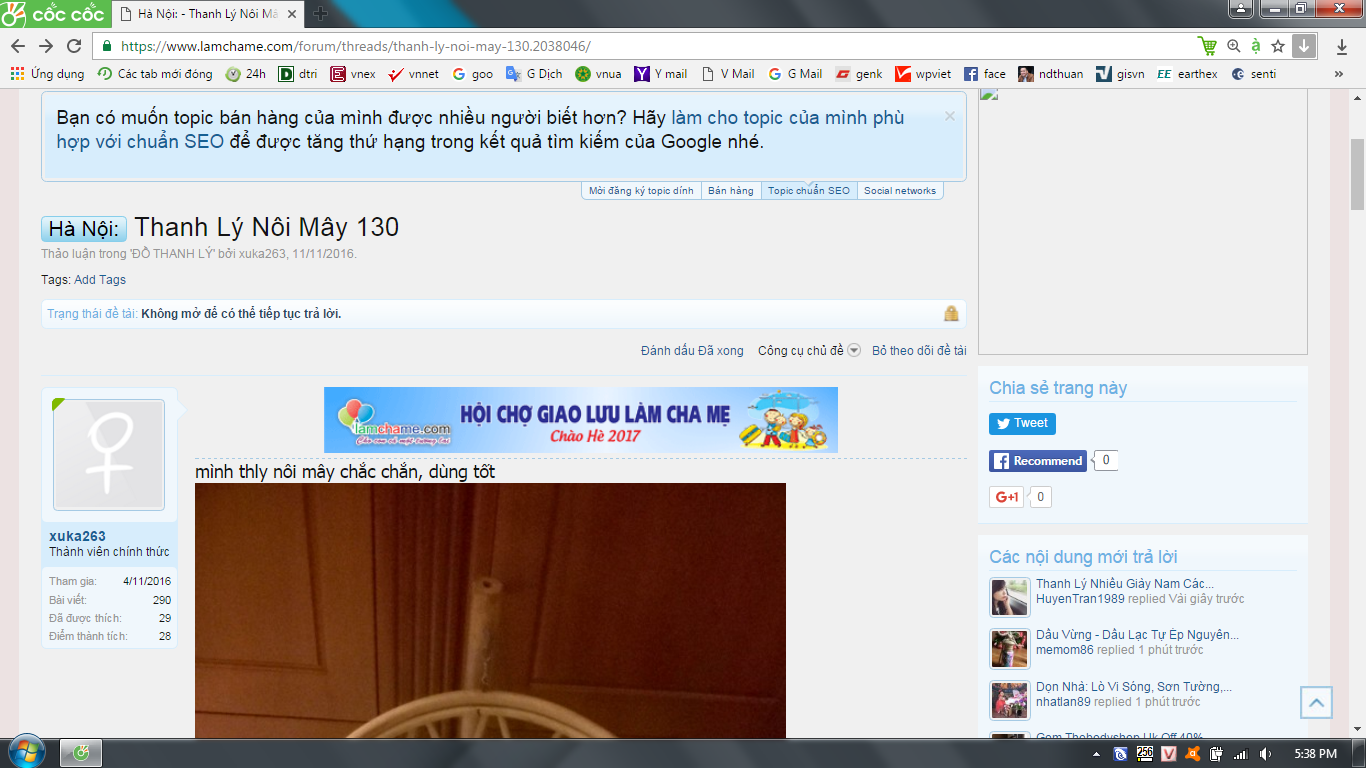
Task: Open the browser user profile button
Action: 1240,9
